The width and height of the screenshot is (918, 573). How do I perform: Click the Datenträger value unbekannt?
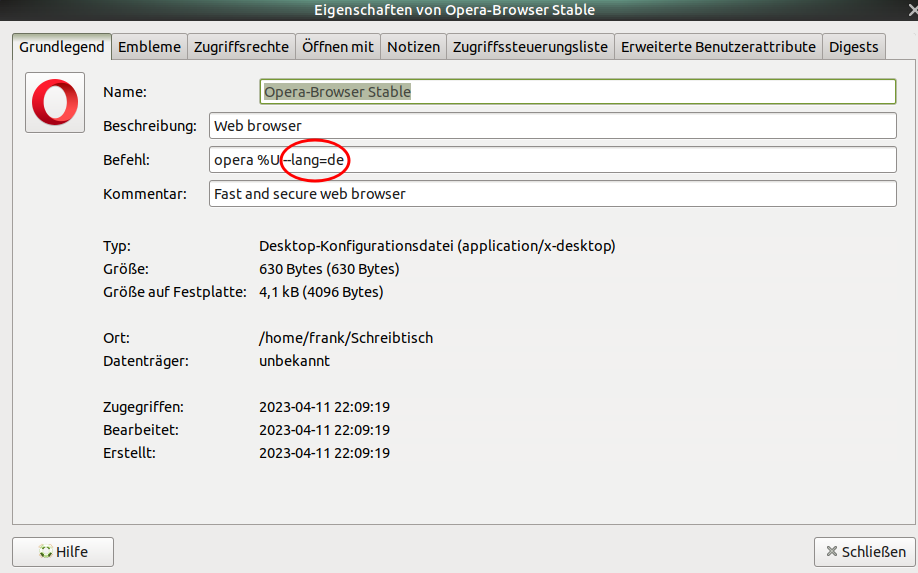click(294, 361)
